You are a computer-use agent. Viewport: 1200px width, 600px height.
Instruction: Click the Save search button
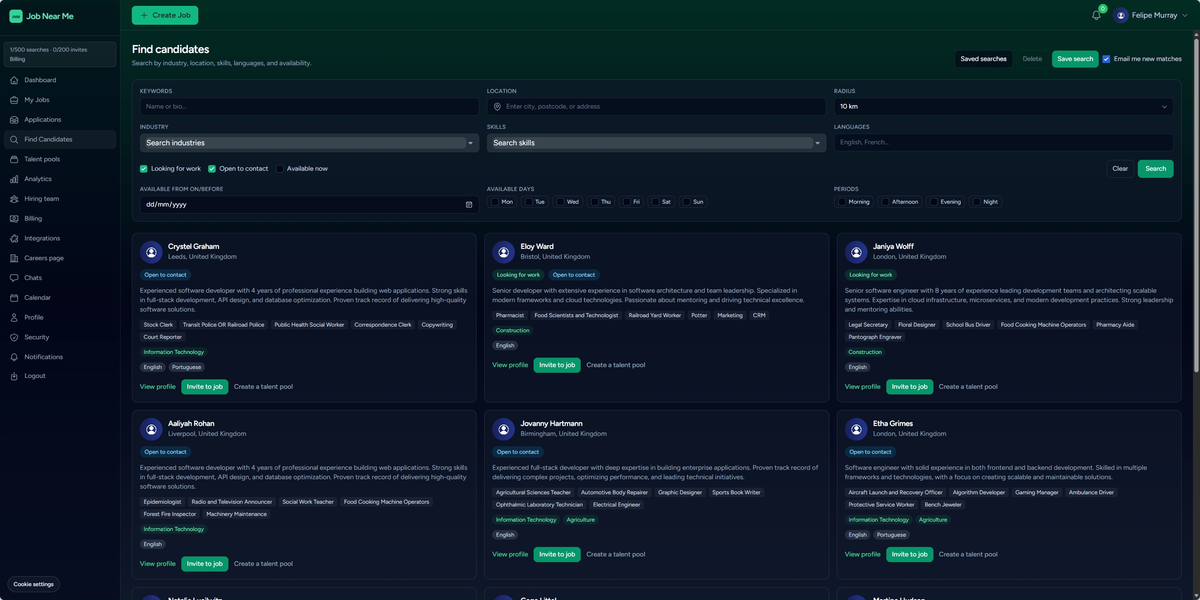[x=1075, y=59]
